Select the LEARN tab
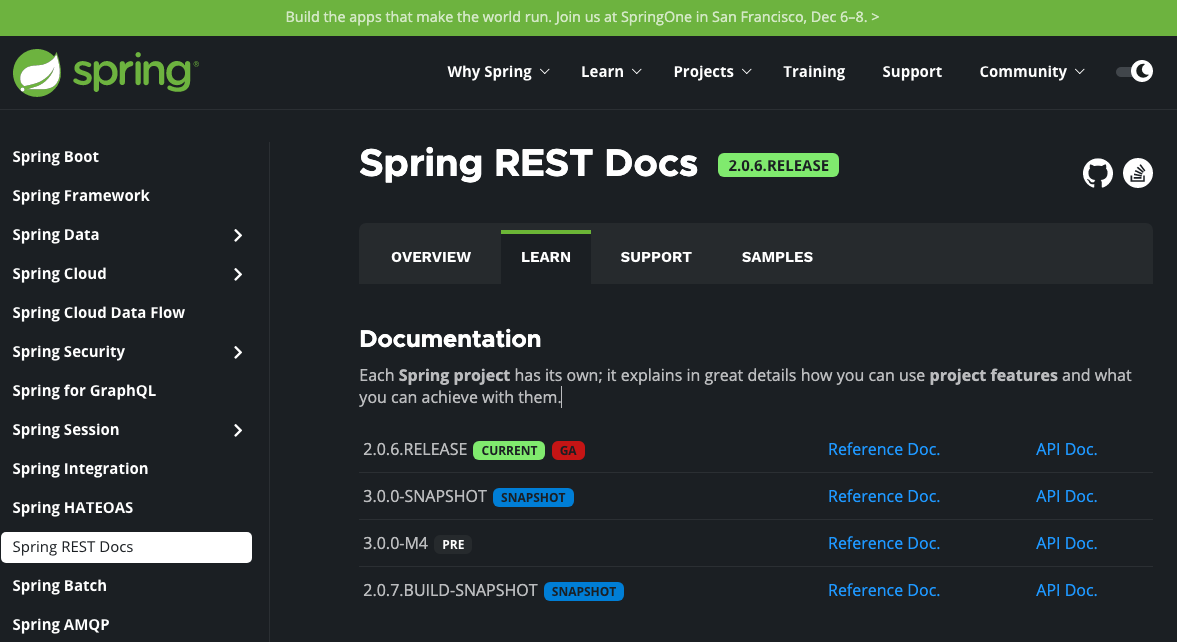The image size is (1177, 642). tap(546, 257)
